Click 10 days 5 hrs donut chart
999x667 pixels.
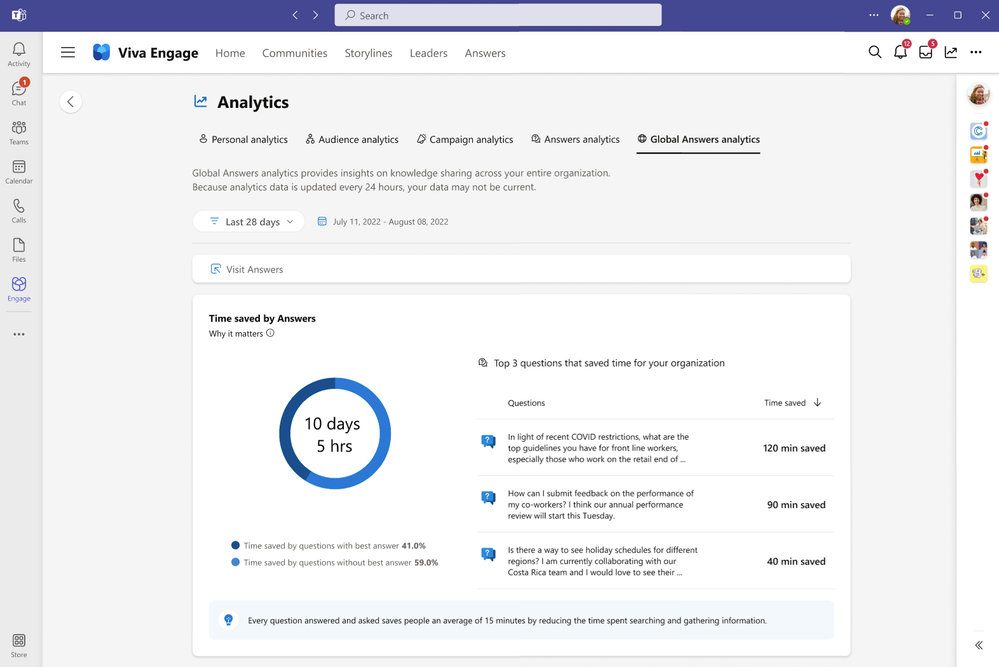[334, 434]
